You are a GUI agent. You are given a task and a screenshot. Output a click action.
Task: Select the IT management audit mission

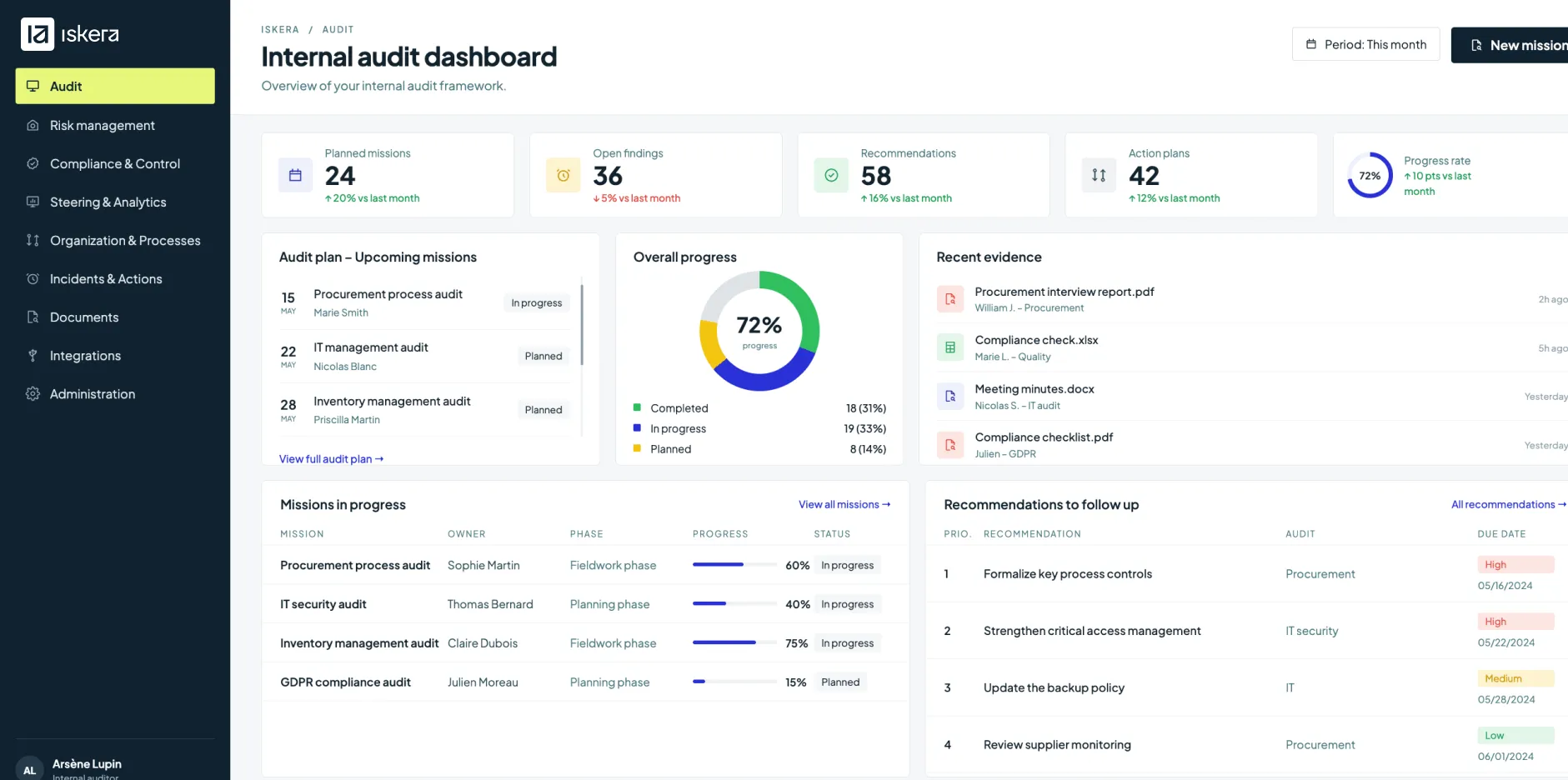[x=426, y=357]
